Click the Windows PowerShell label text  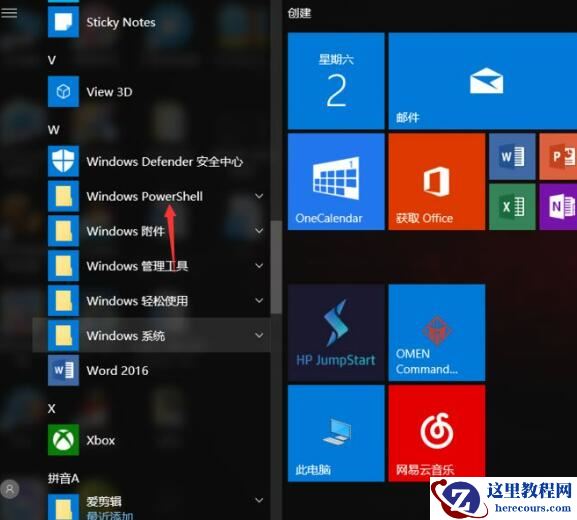pyautogui.click(x=144, y=196)
